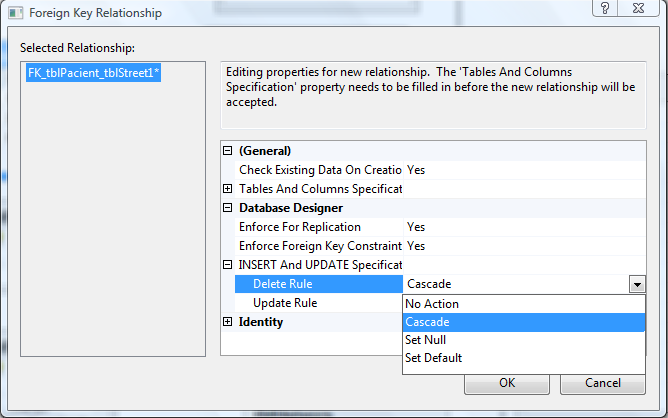Collapse INSERT And UPDATE Specification section
This screenshot has width=668, height=418.
(x=227, y=265)
